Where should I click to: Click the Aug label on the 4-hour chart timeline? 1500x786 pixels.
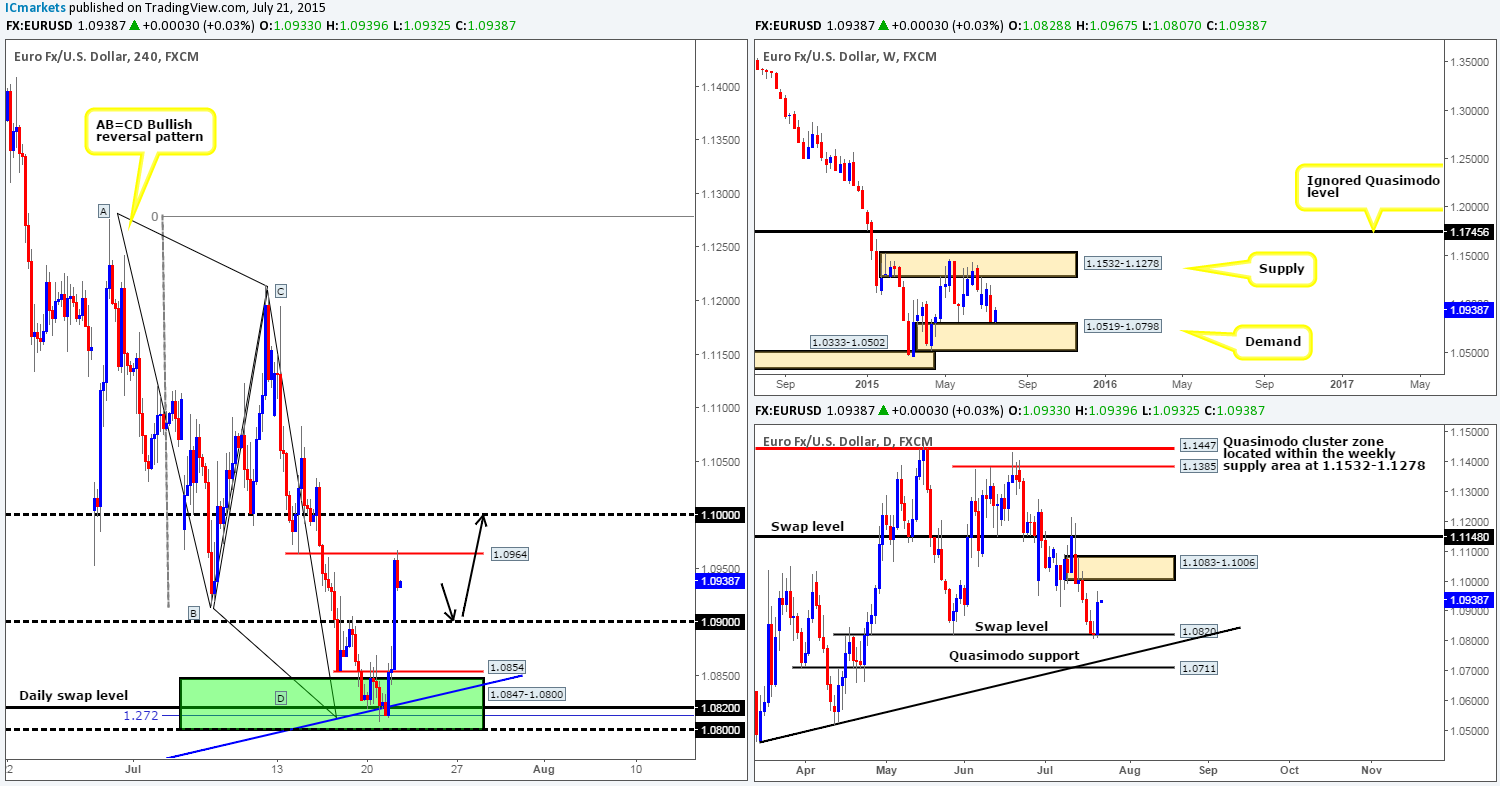[x=542, y=770]
